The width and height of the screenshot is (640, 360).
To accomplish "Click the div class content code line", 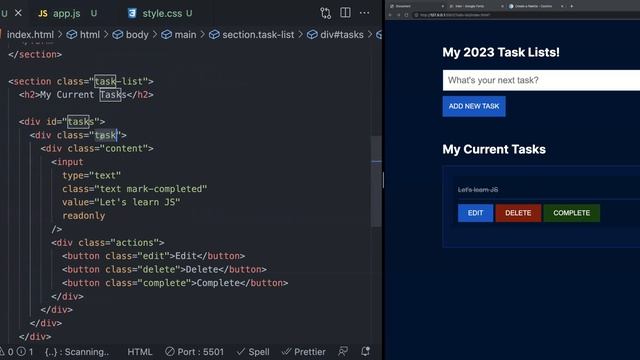I will [97, 149].
